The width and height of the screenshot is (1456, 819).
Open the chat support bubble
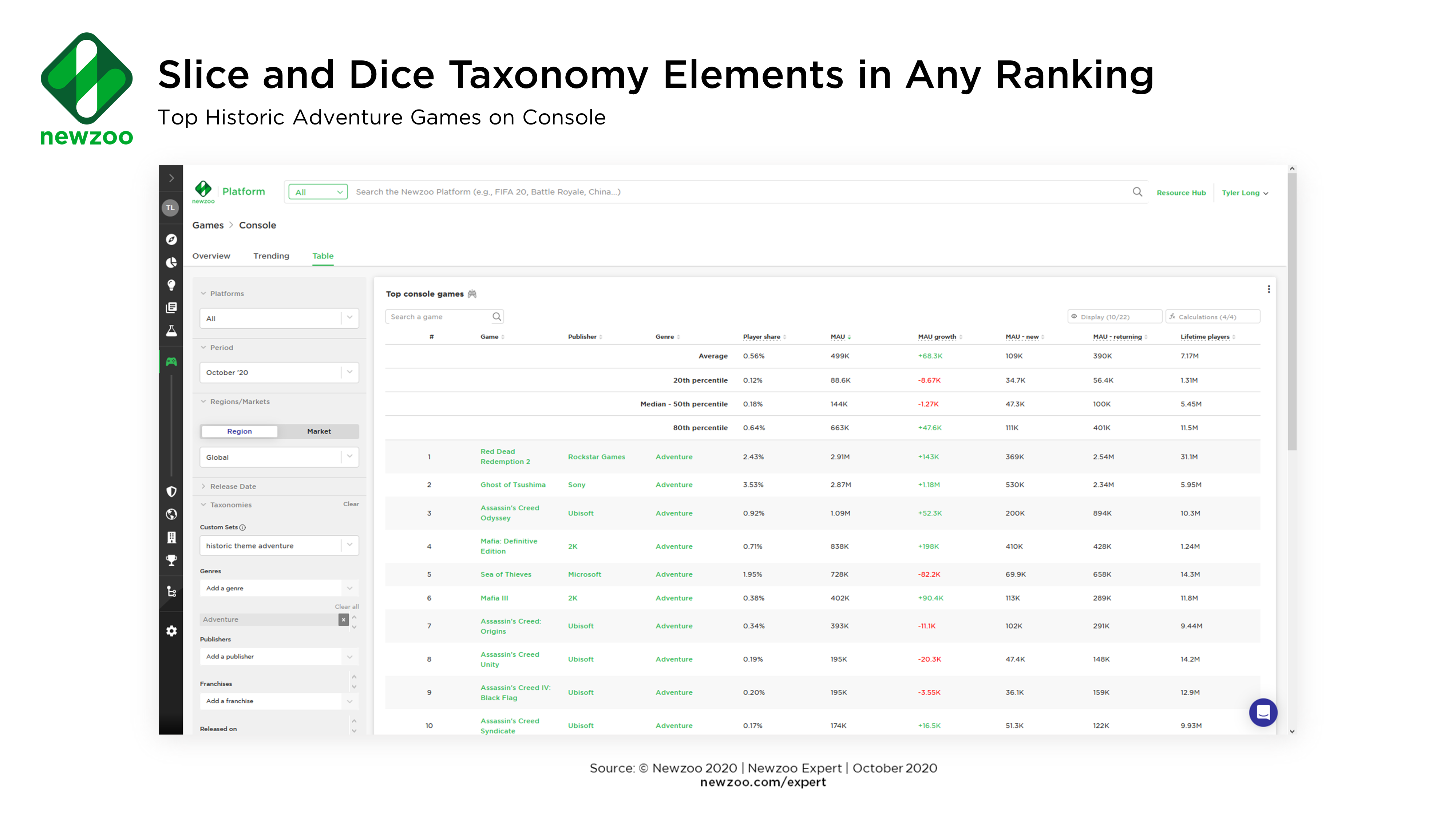[1263, 712]
